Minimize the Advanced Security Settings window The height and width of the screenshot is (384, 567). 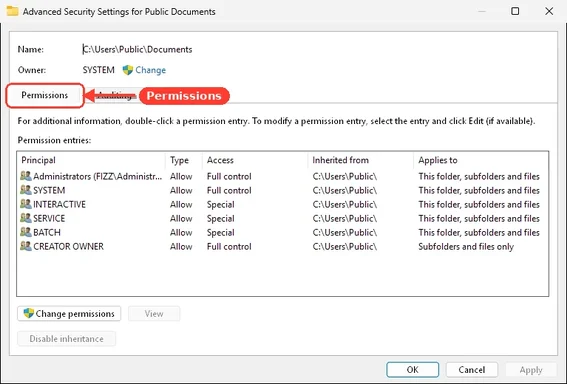point(482,11)
